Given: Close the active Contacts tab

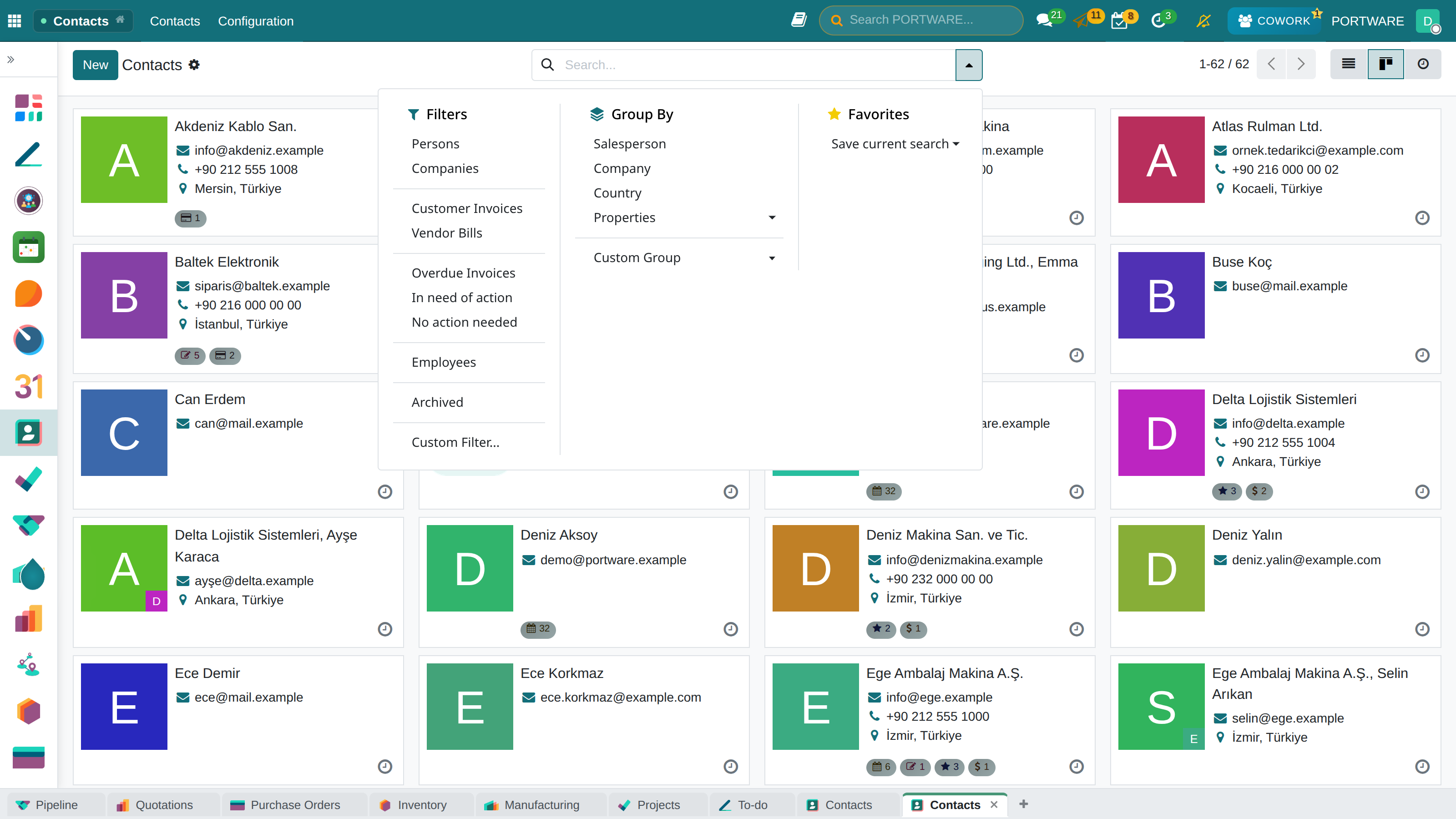Looking at the screenshot, I should (994, 805).
